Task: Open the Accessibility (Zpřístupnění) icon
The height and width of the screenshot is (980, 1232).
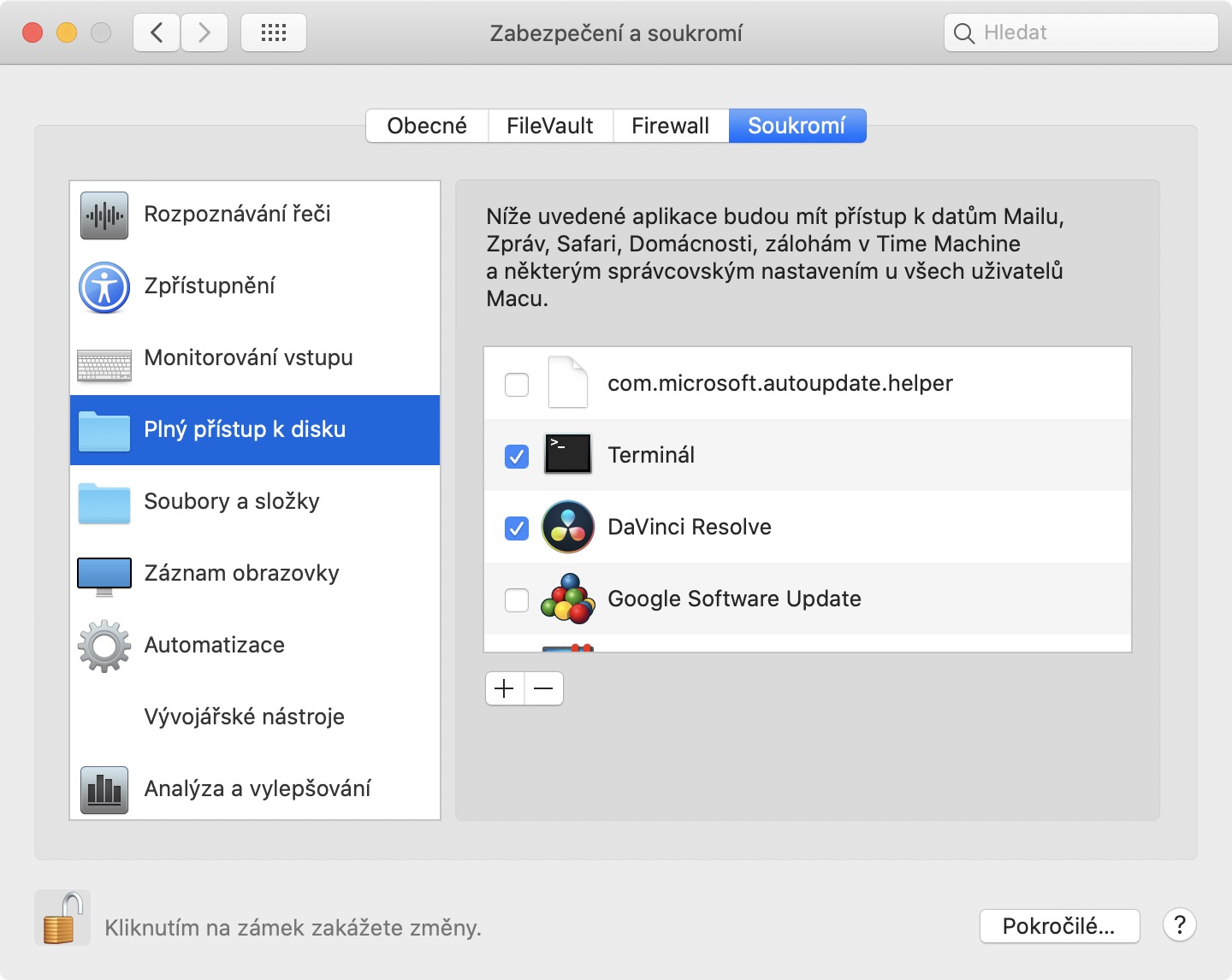Action: point(104,286)
